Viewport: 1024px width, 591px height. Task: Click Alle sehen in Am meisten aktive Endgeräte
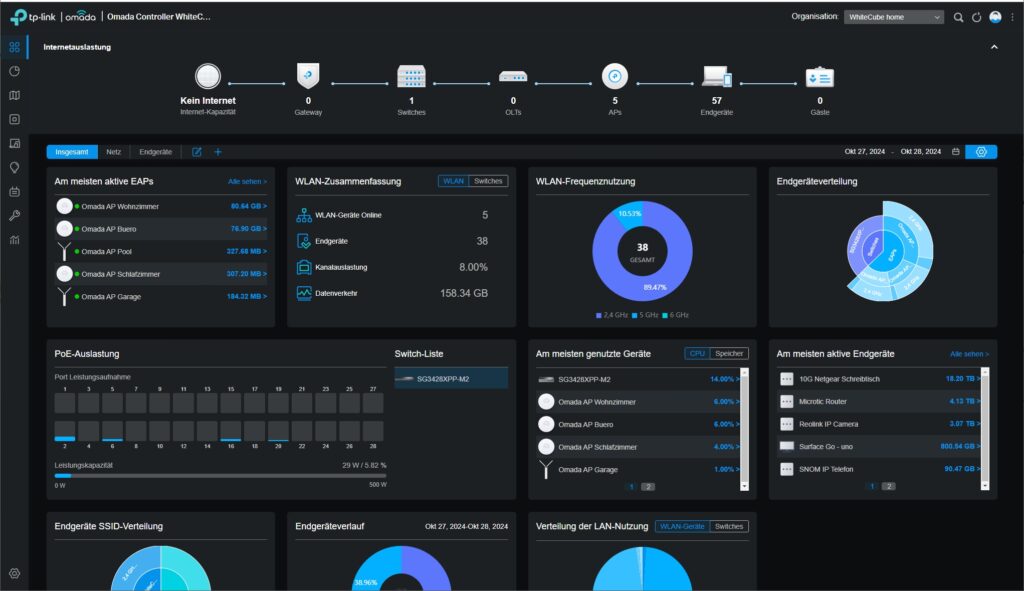969,354
